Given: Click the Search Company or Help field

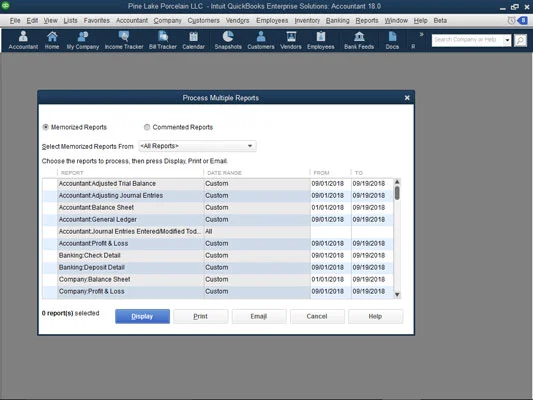Looking at the screenshot, I should [x=467, y=40].
